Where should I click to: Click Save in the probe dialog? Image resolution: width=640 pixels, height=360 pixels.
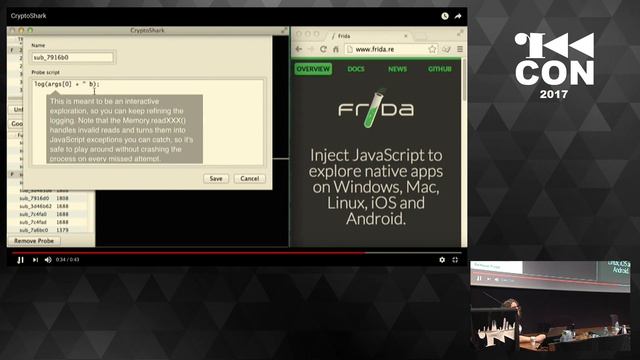point(216,178)
